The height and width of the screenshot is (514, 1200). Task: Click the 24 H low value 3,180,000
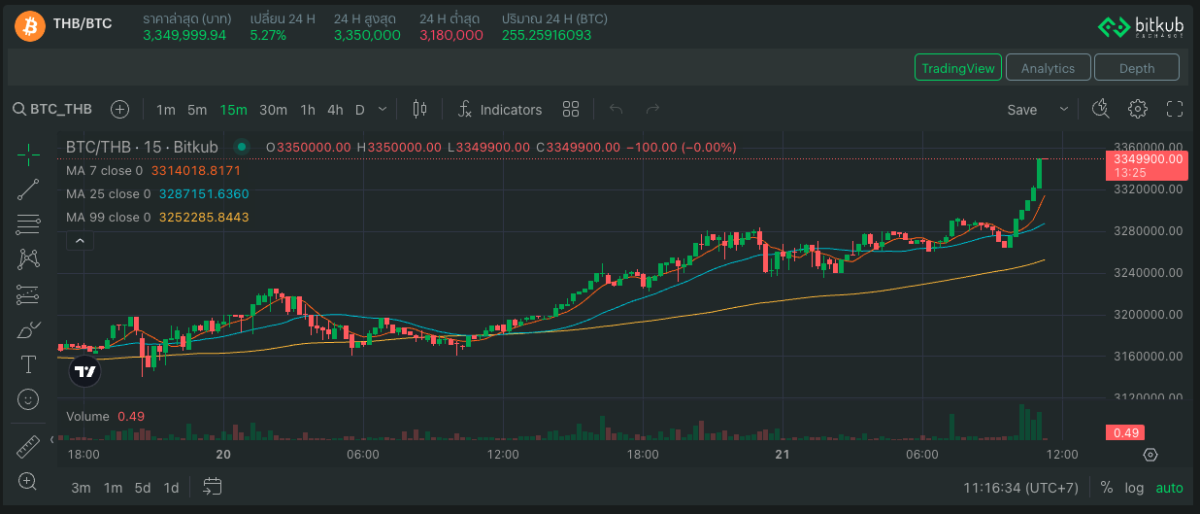pyautogui.click(x=451, y=35)
